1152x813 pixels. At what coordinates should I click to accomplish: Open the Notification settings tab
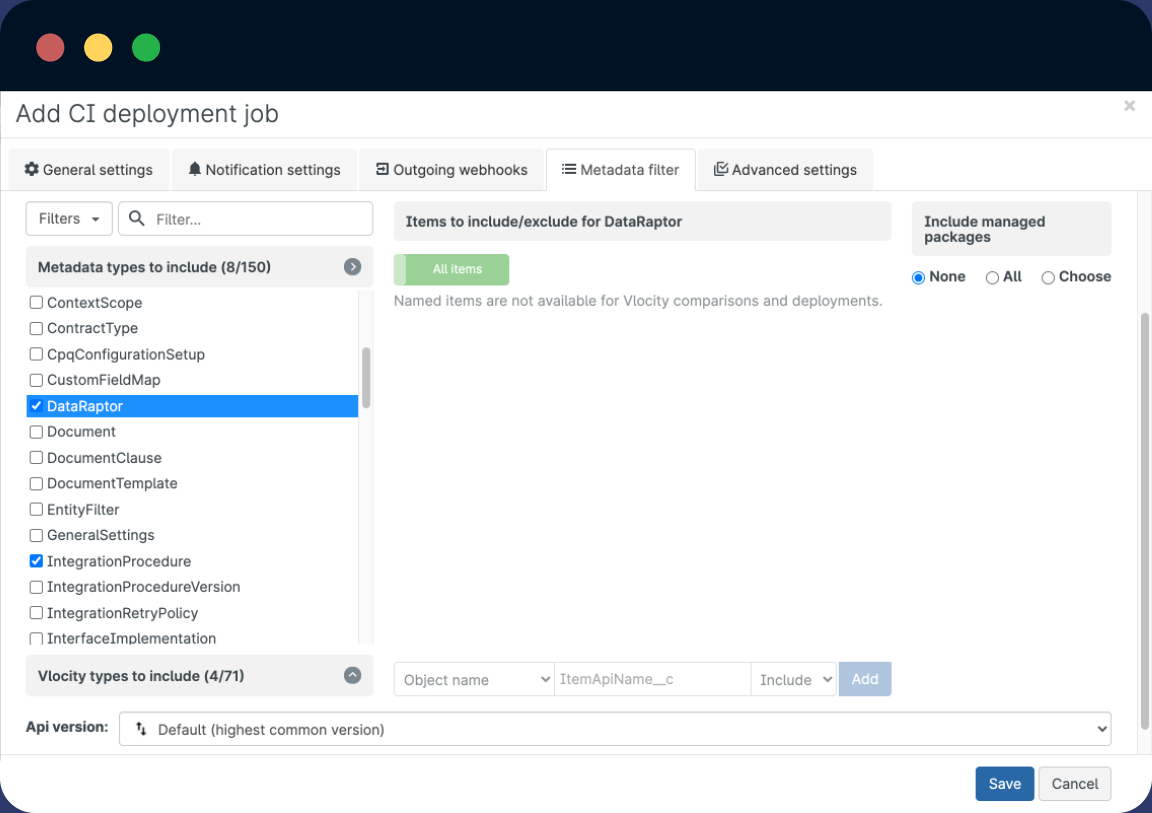click(263, 170)
